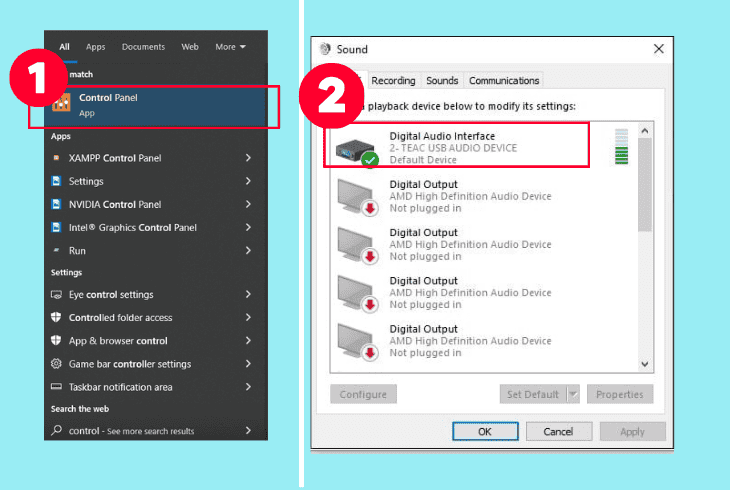Click the OK button in Sound dialog
This screenshot has width=730, height=490.
coord(485,431)
